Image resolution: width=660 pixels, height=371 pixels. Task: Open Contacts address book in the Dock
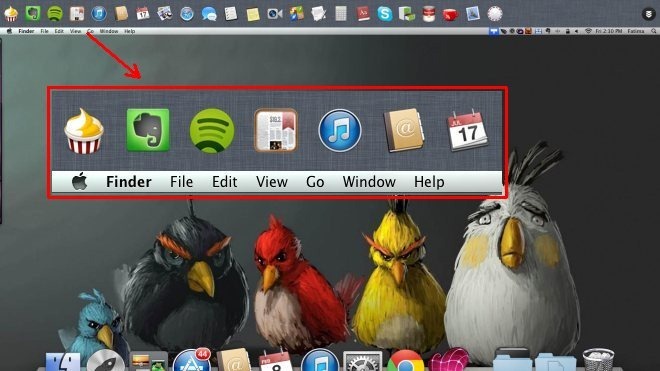pyautogui.click(x=234, y=361)
